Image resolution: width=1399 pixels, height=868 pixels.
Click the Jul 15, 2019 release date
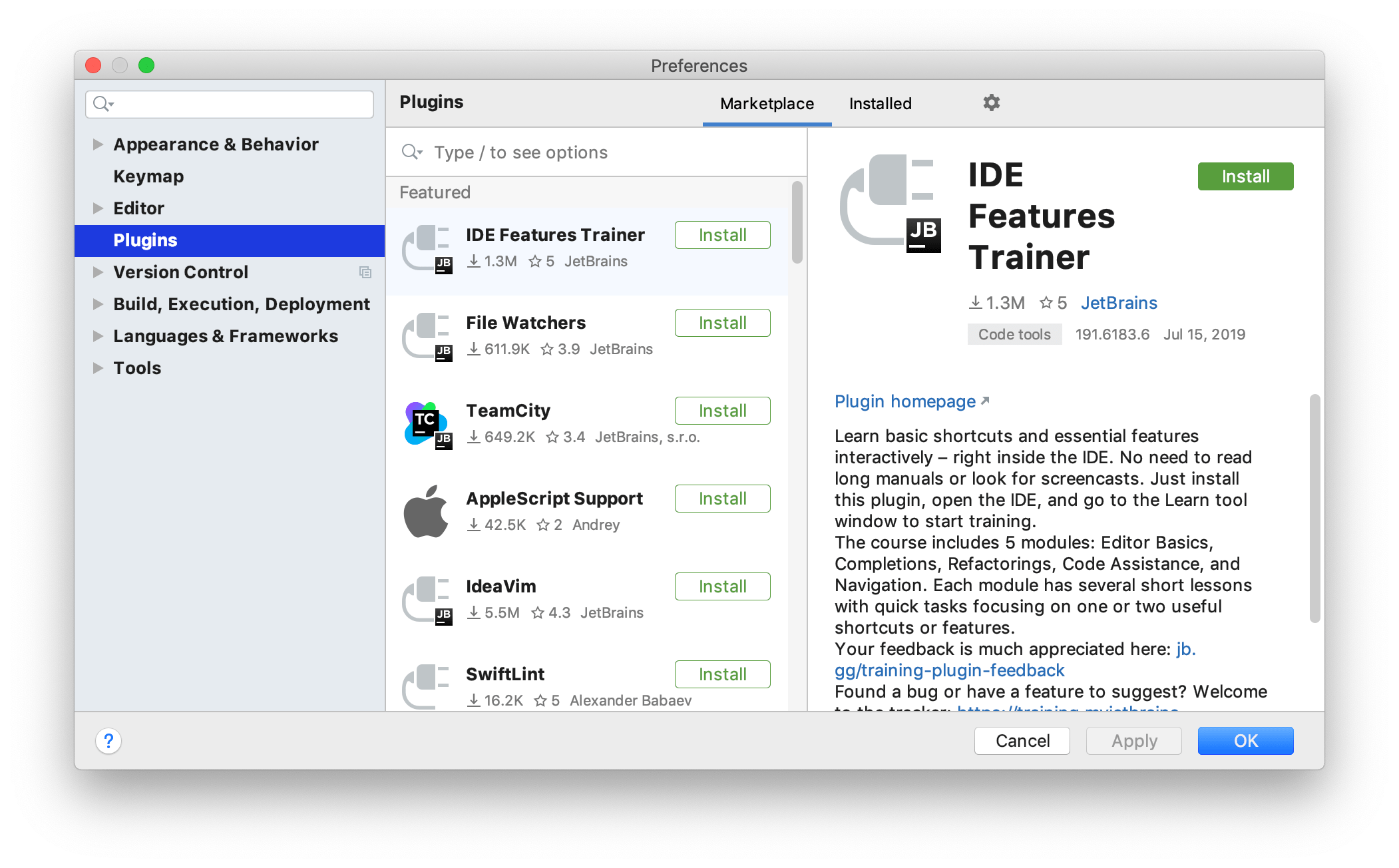tap(1204, 334)
